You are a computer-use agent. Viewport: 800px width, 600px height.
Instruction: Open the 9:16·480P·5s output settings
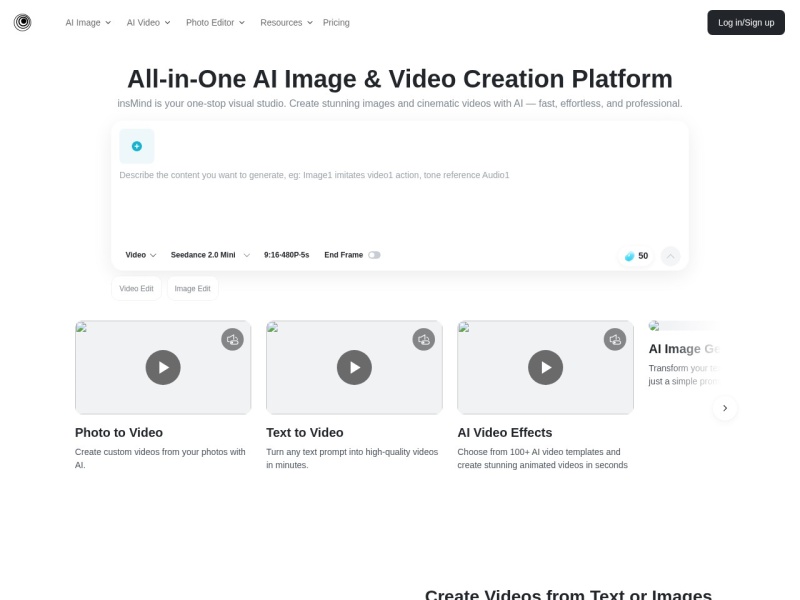286,255
